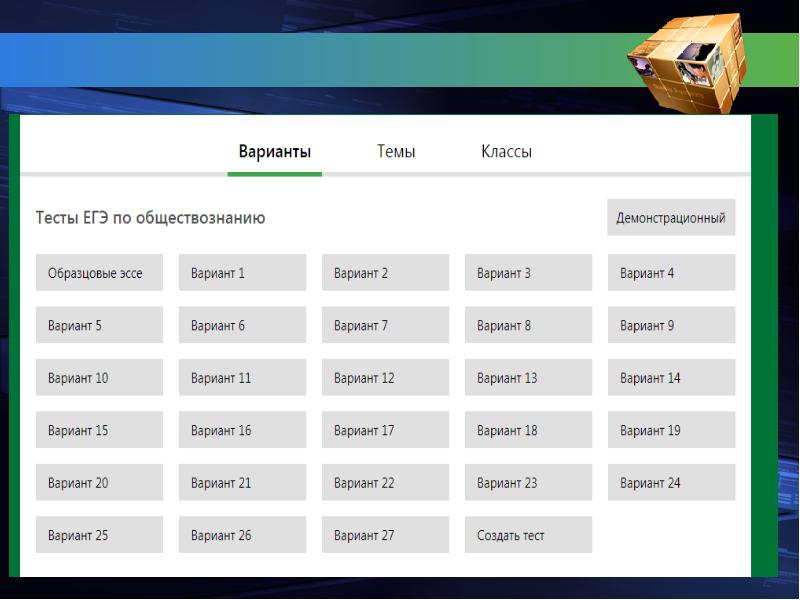The height and width of the screenshot is (600, 800).
Task: Pick Вариант 16
Action: pos(242,431)
